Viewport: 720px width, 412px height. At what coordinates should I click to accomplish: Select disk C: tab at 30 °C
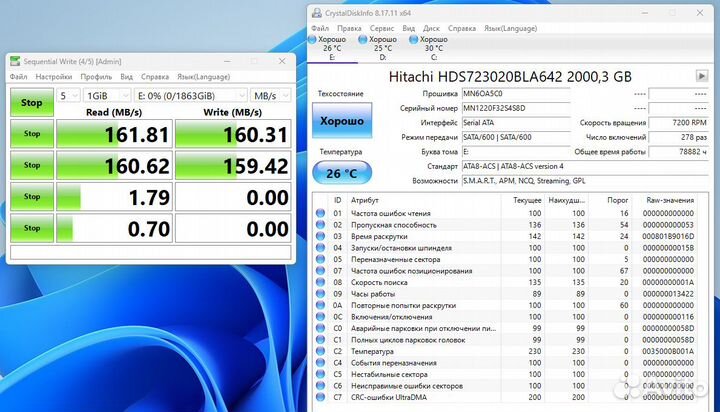[434, 48]
